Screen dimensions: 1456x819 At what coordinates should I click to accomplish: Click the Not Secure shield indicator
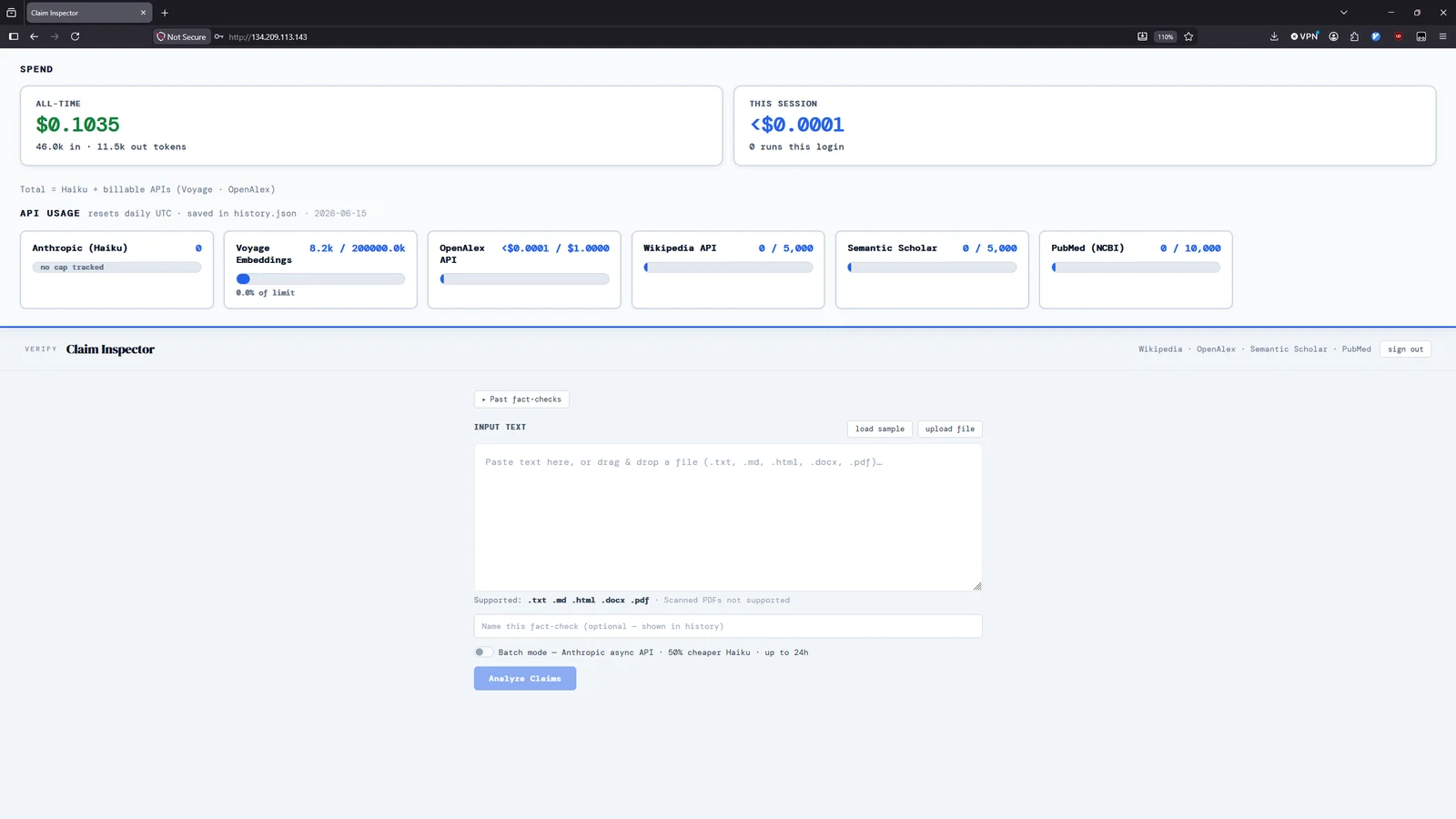tap(182, 36)
